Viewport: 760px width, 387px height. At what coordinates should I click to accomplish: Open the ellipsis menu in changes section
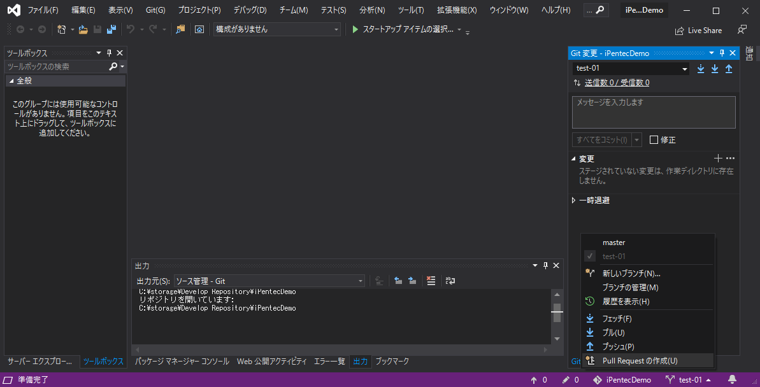tap(730, 158)
